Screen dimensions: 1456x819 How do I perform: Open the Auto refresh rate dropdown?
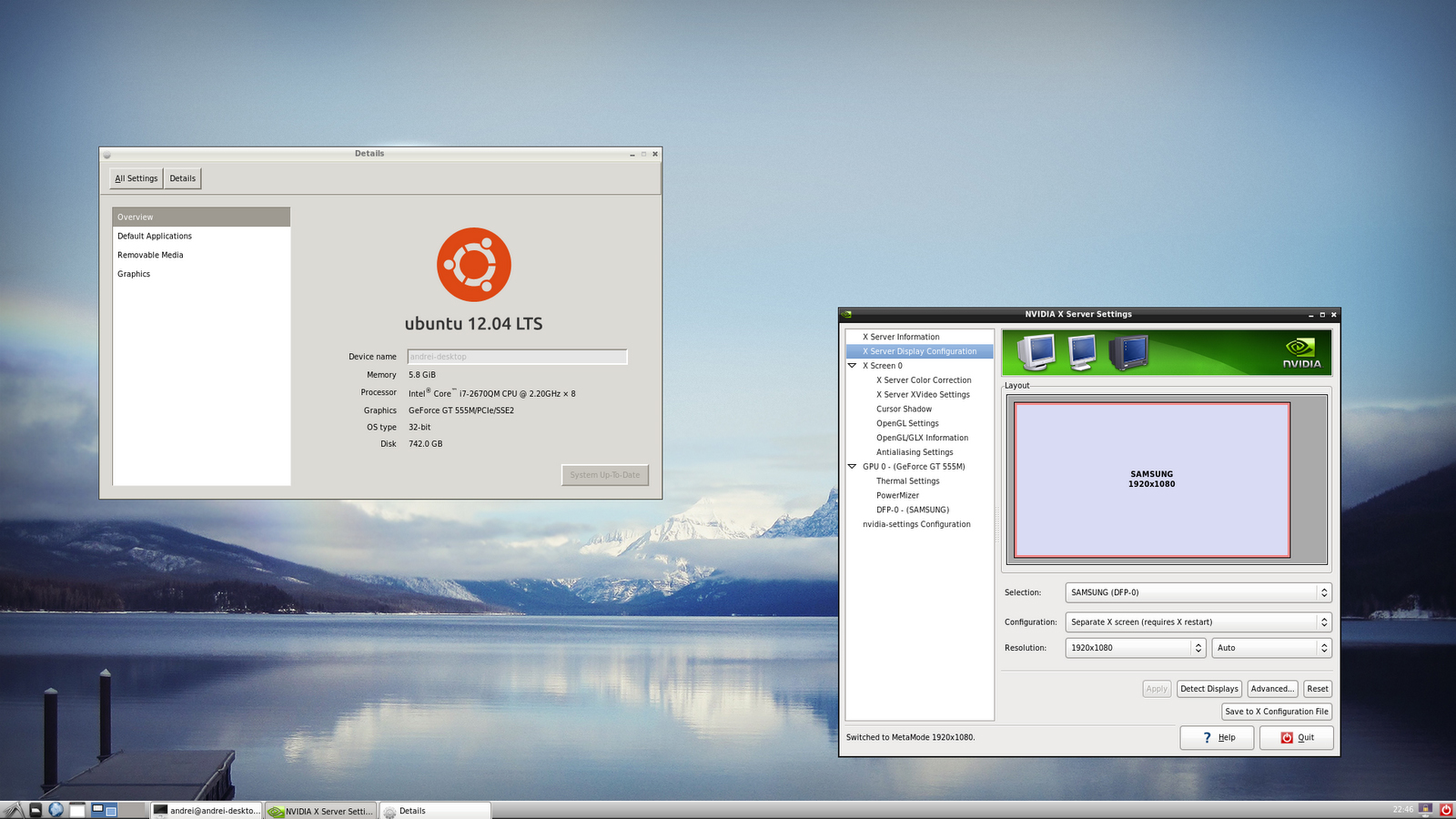coord(1271,648)
